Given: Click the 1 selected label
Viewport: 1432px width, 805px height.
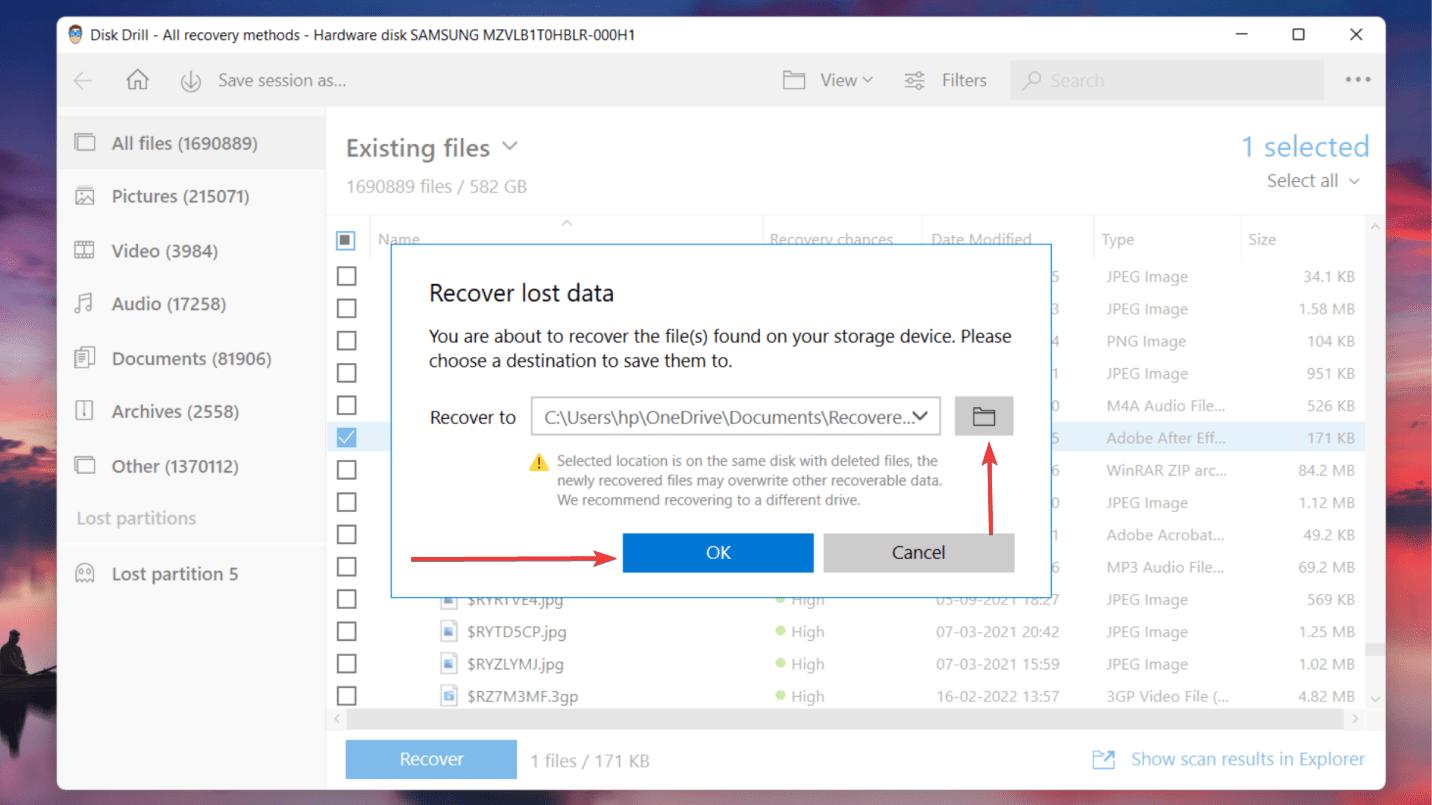Looking at the screenshot, I should (1305, 147).
